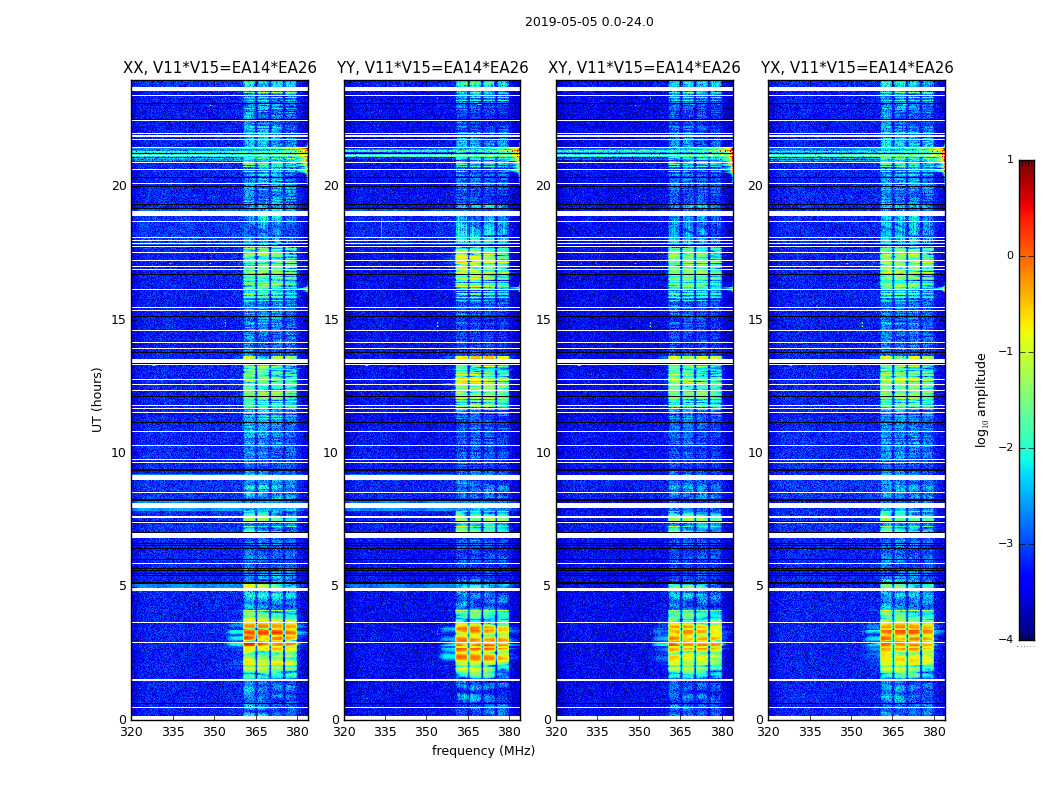The height and width of the screenshot is (800, 1050).
Task: Click the frequency (MHz) axis label
Action: point(483,750)
